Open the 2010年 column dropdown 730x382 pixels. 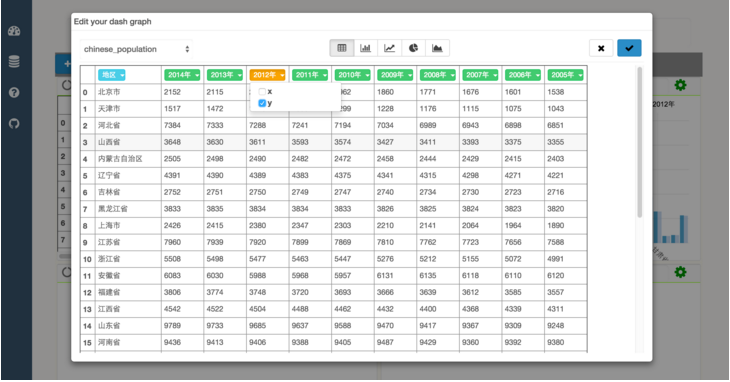click(x=352, y=75)
